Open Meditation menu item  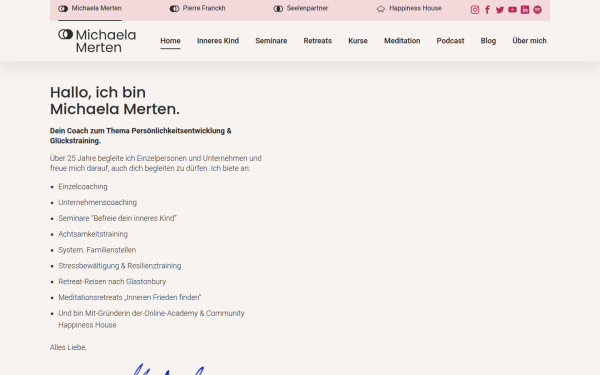tap(402, 41)
